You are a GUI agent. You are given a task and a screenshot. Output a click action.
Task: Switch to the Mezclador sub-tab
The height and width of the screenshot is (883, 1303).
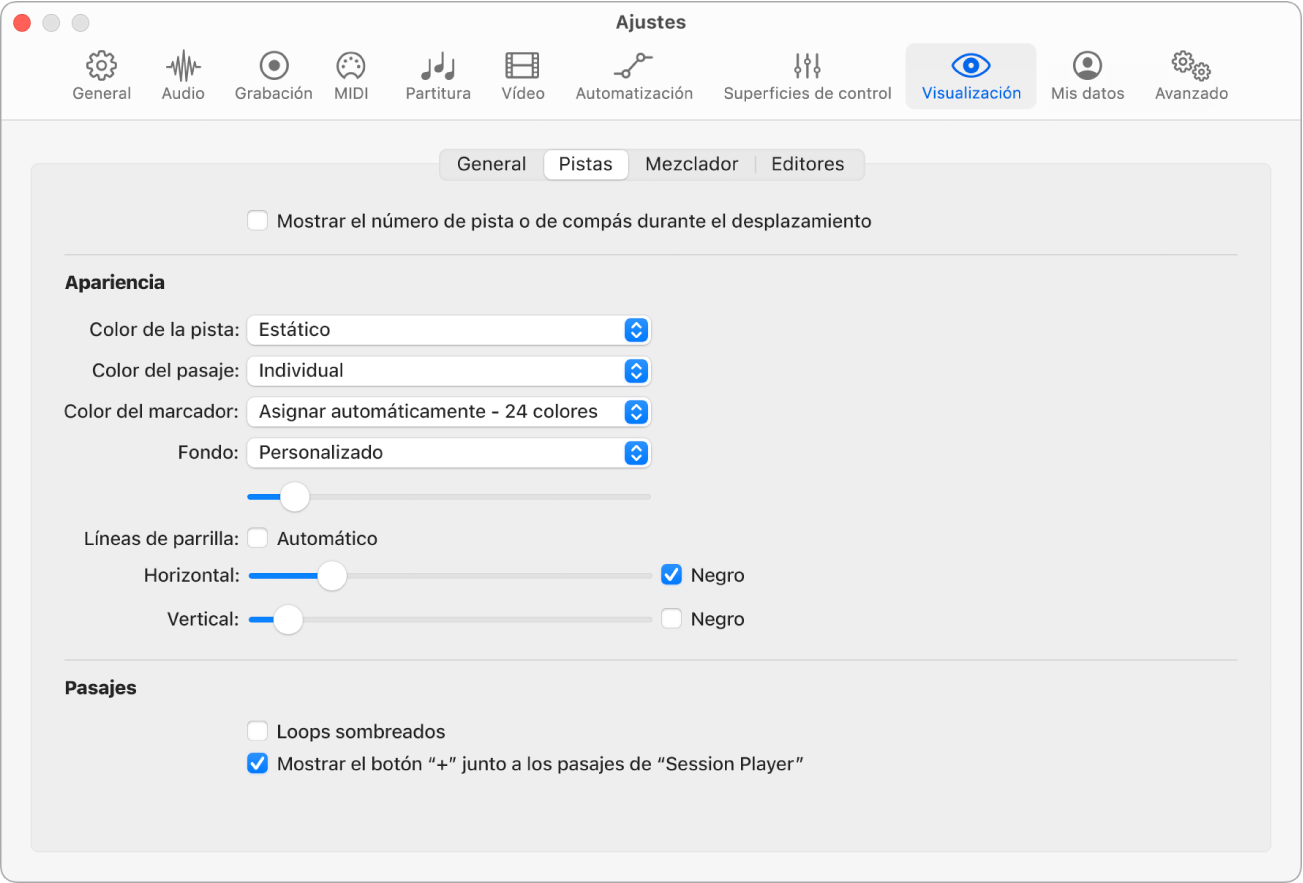pyautogui.click(x=692, y=164)
